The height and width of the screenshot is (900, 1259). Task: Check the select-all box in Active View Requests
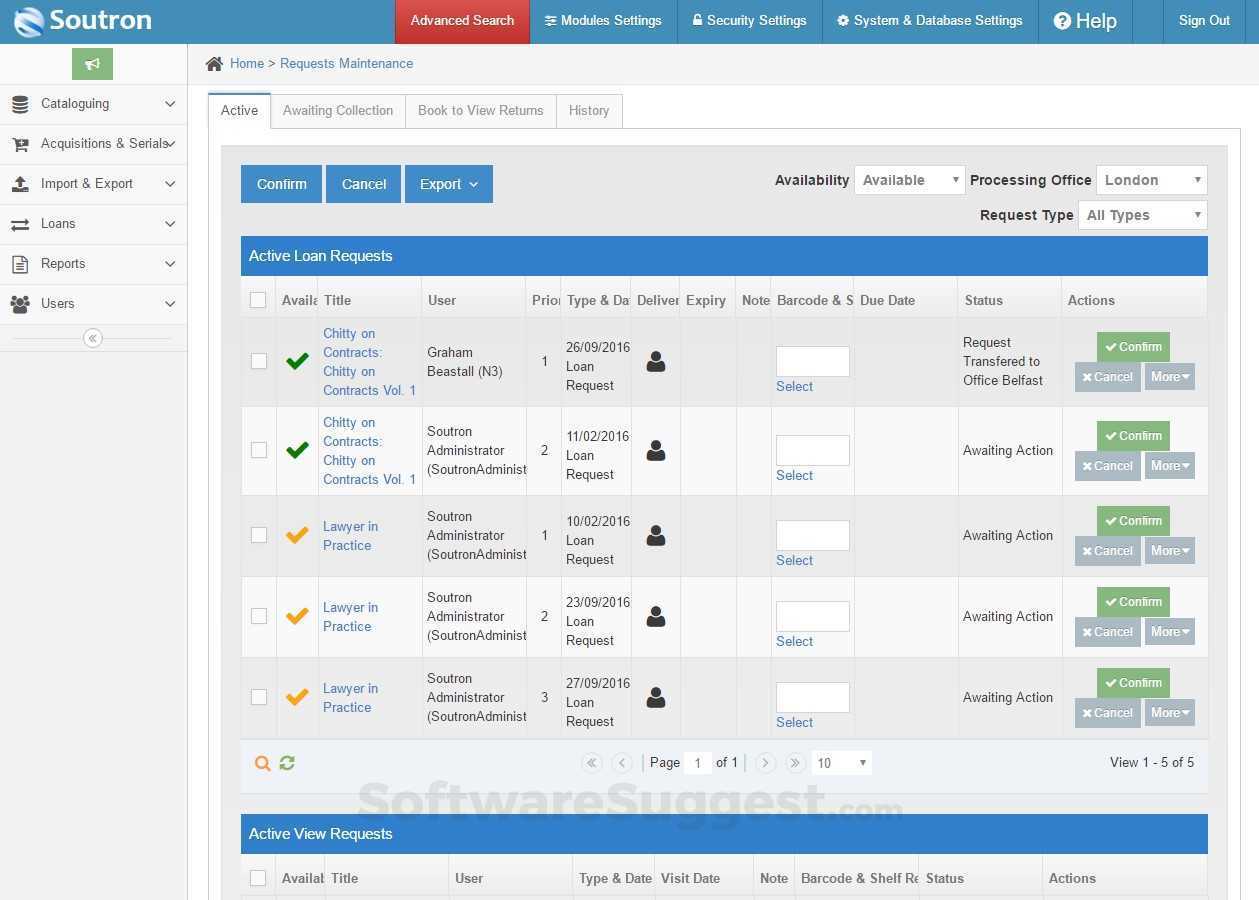pos(258,878)
